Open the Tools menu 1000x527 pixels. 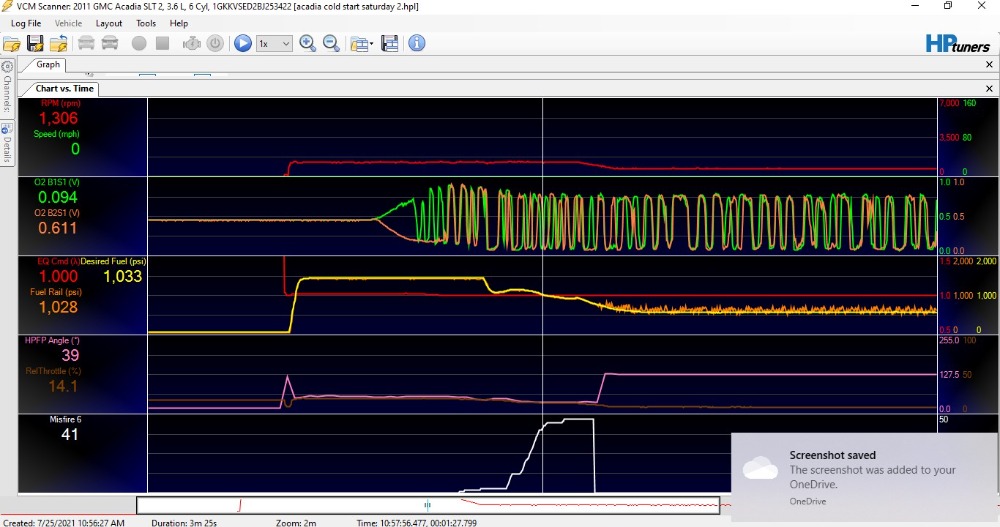tap(146, 23)
